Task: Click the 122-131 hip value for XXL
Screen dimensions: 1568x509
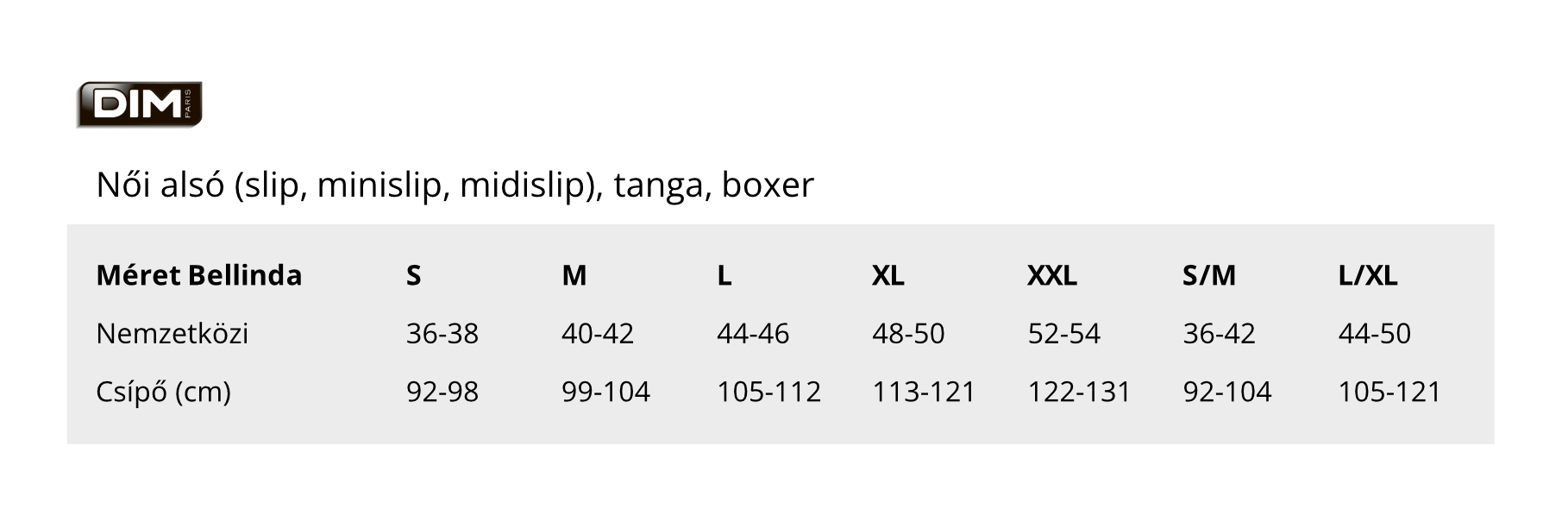Action: click(x=1079, y=392)
